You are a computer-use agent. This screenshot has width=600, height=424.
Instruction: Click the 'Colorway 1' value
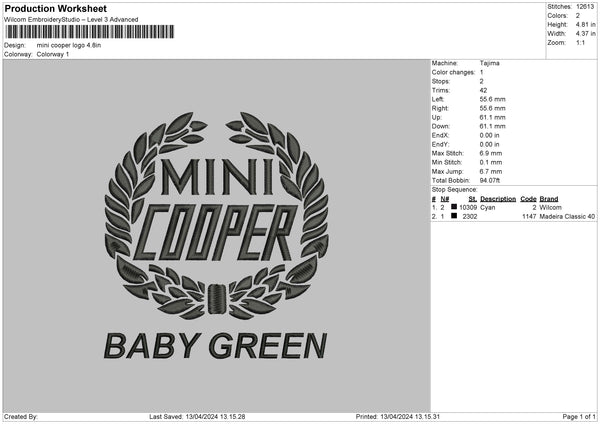(53, 54)
